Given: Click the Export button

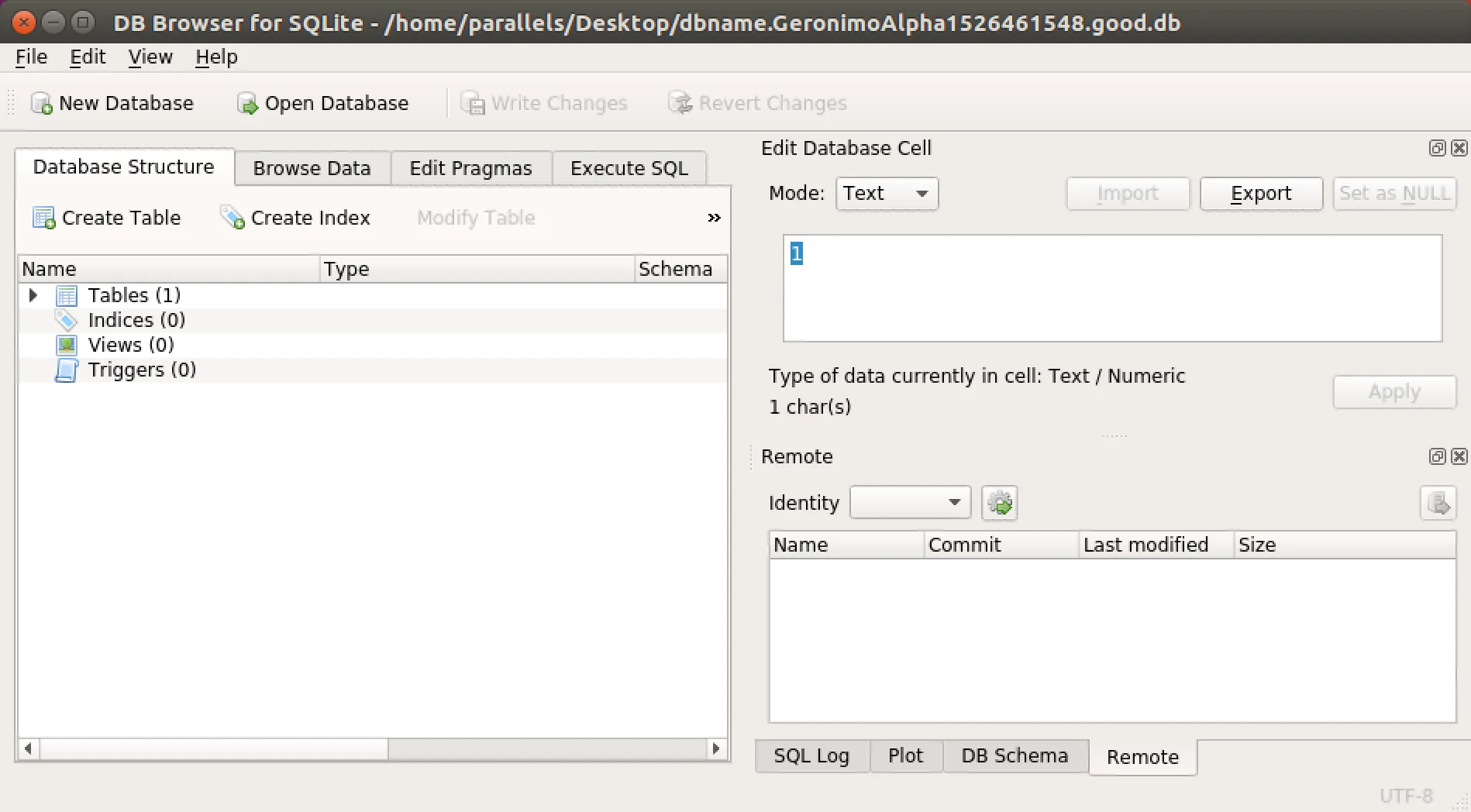Looking at the screenshot, I should 1261,193.
